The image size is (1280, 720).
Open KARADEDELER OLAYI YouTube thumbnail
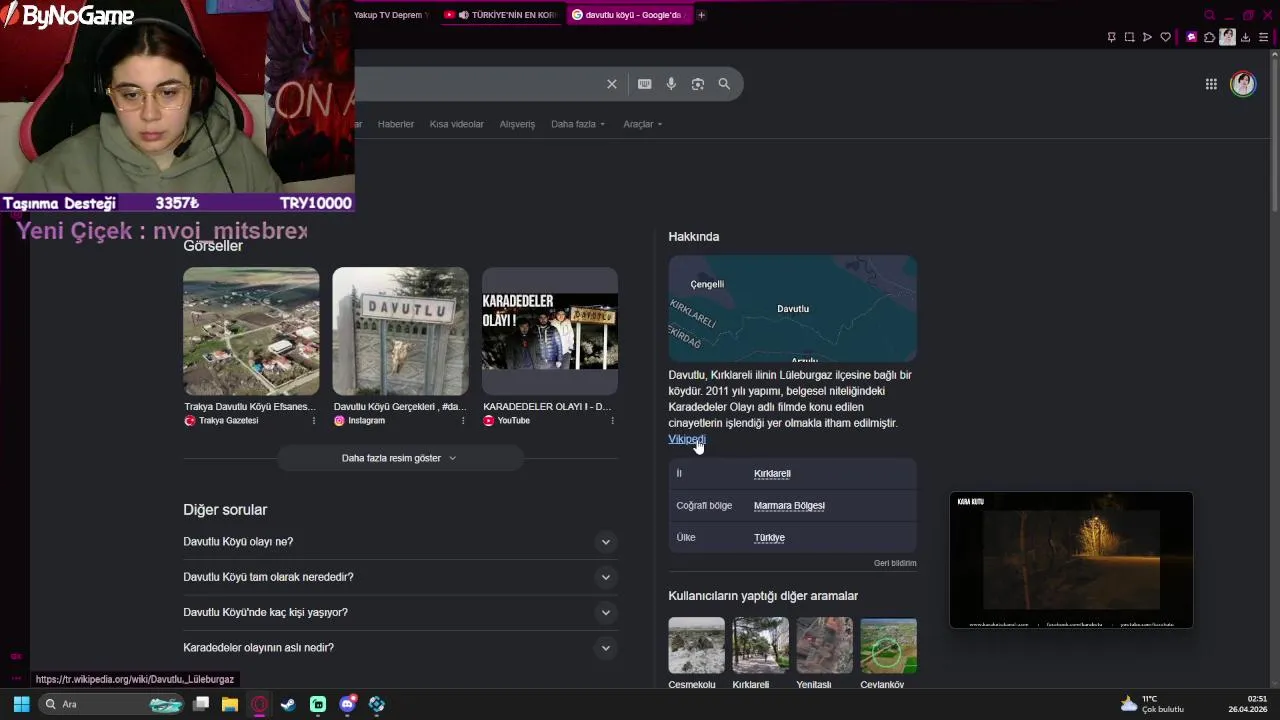(550, 331)
